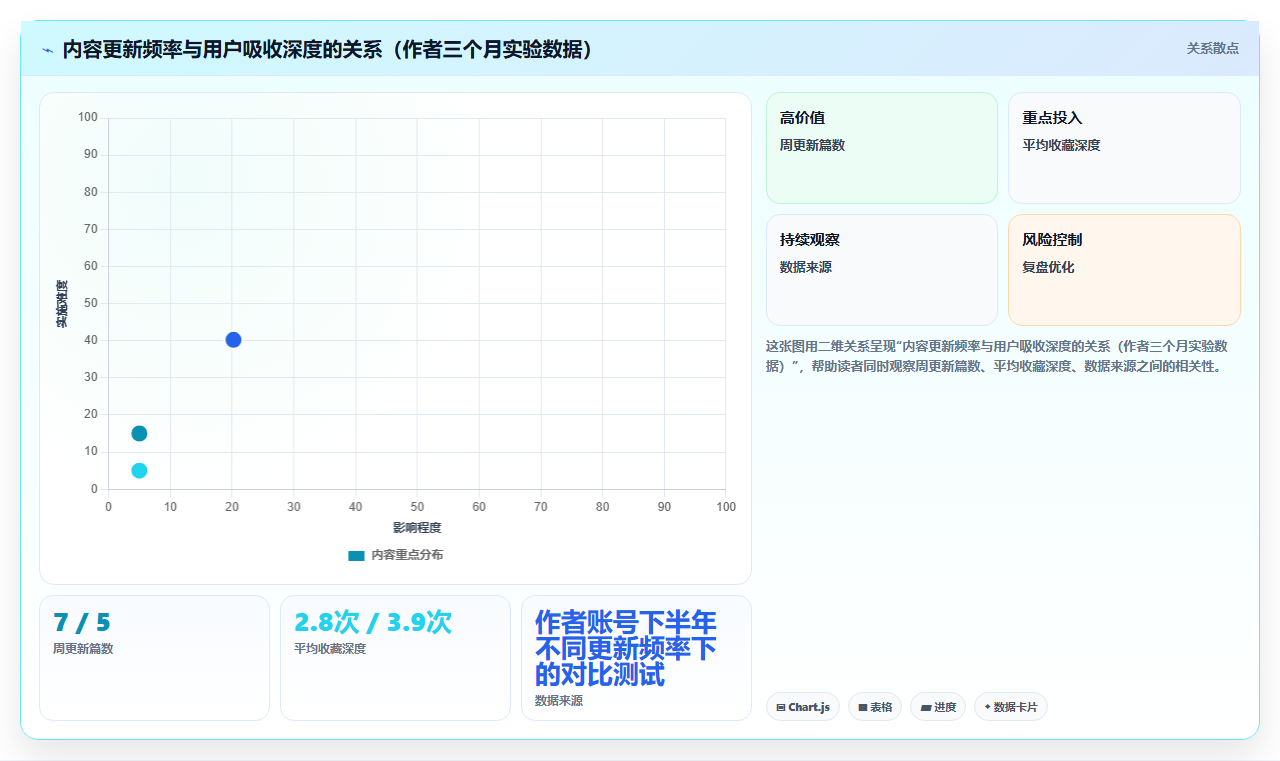Click the 复盘优化 text in 风险控制 card

[1048, 267]
